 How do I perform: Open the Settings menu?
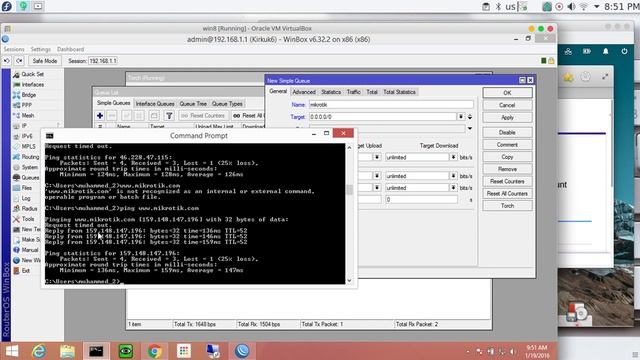(40, 49)
